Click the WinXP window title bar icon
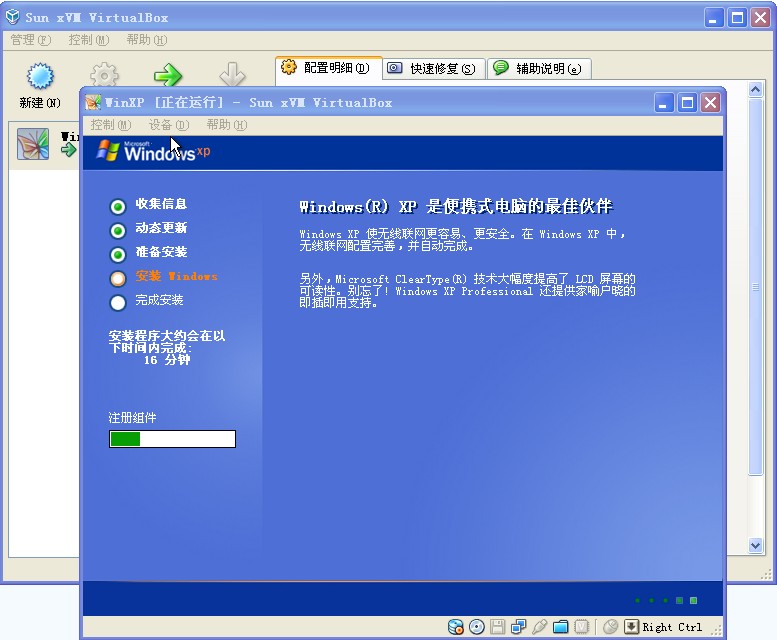777x640 pixels. coord(93,103)
